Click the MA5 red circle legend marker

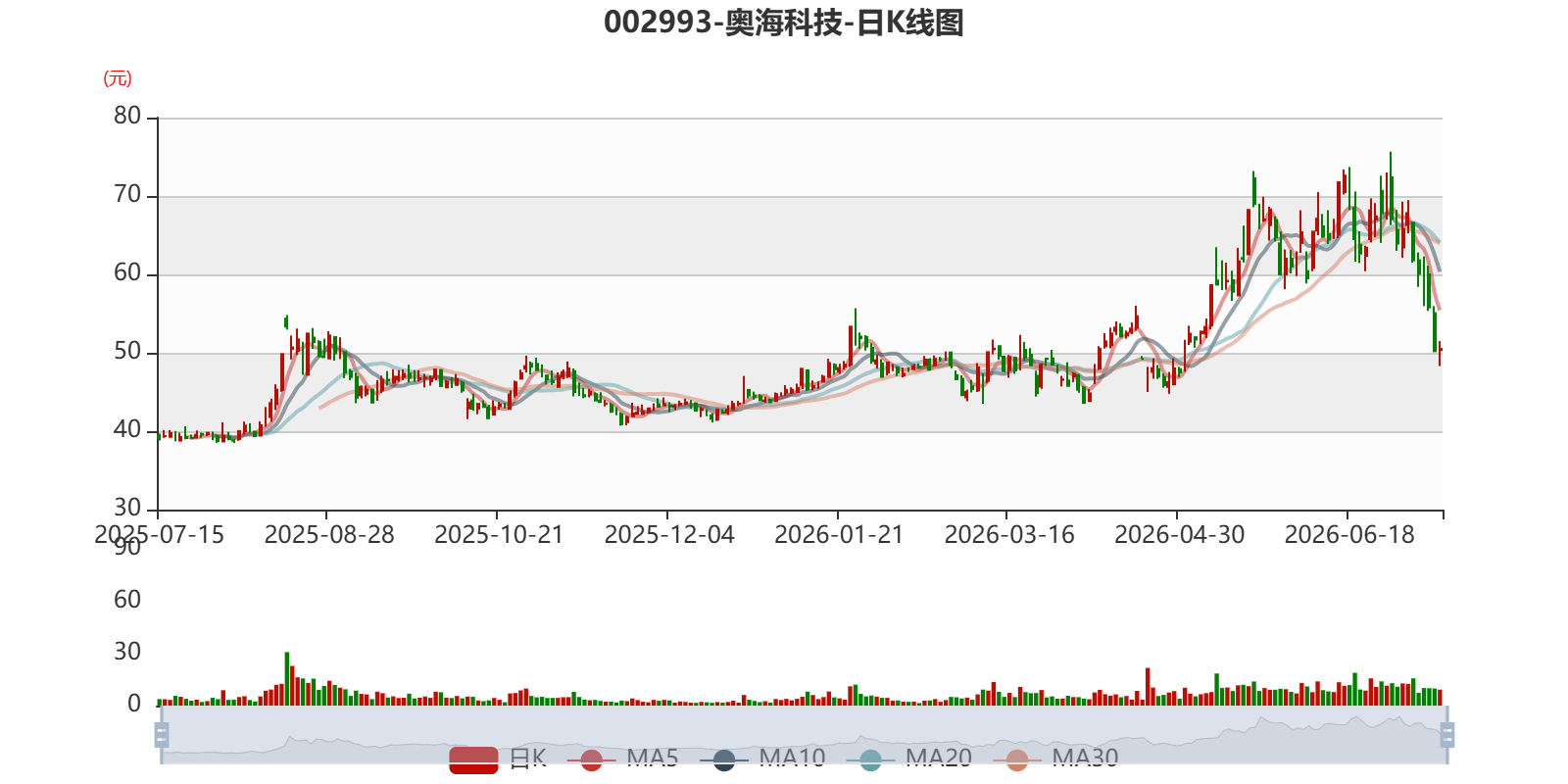point(591,759)
